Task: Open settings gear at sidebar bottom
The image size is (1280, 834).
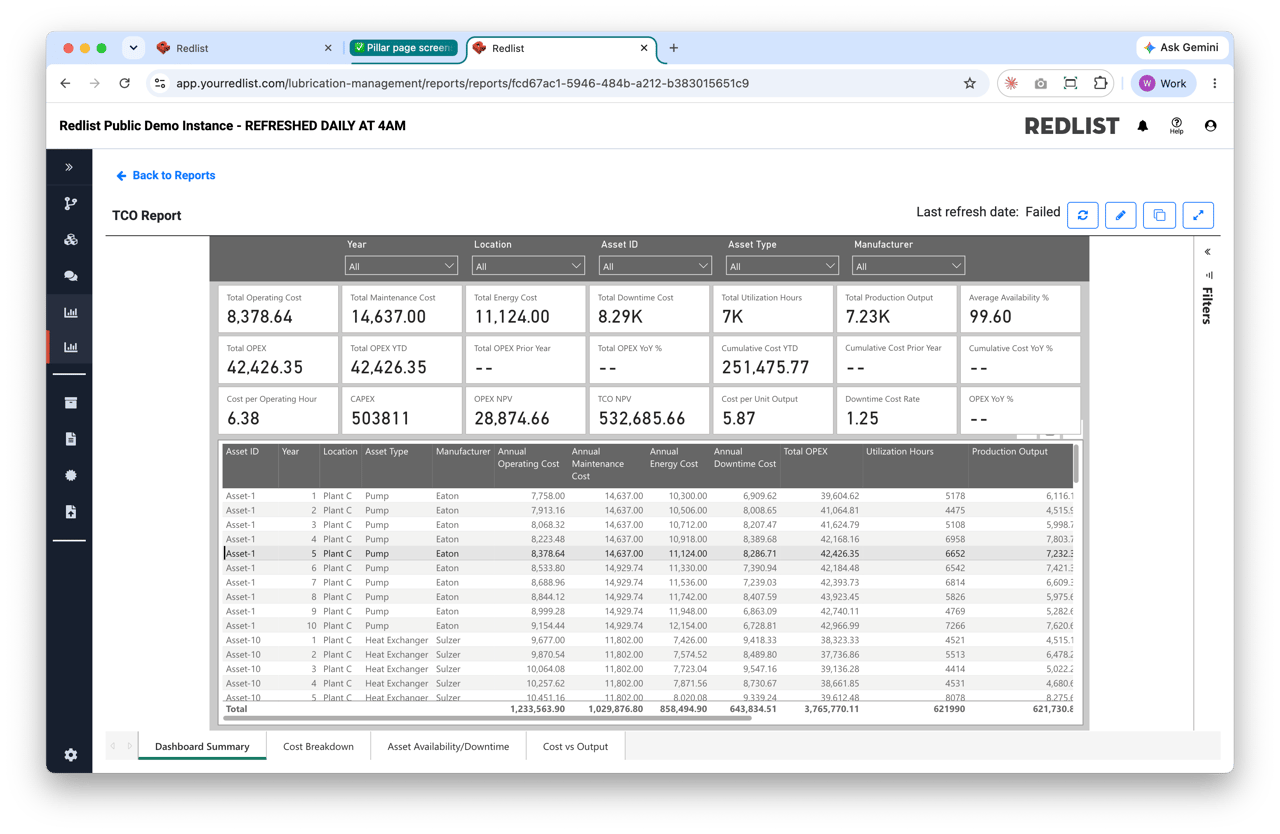Action: coord(70,755)
